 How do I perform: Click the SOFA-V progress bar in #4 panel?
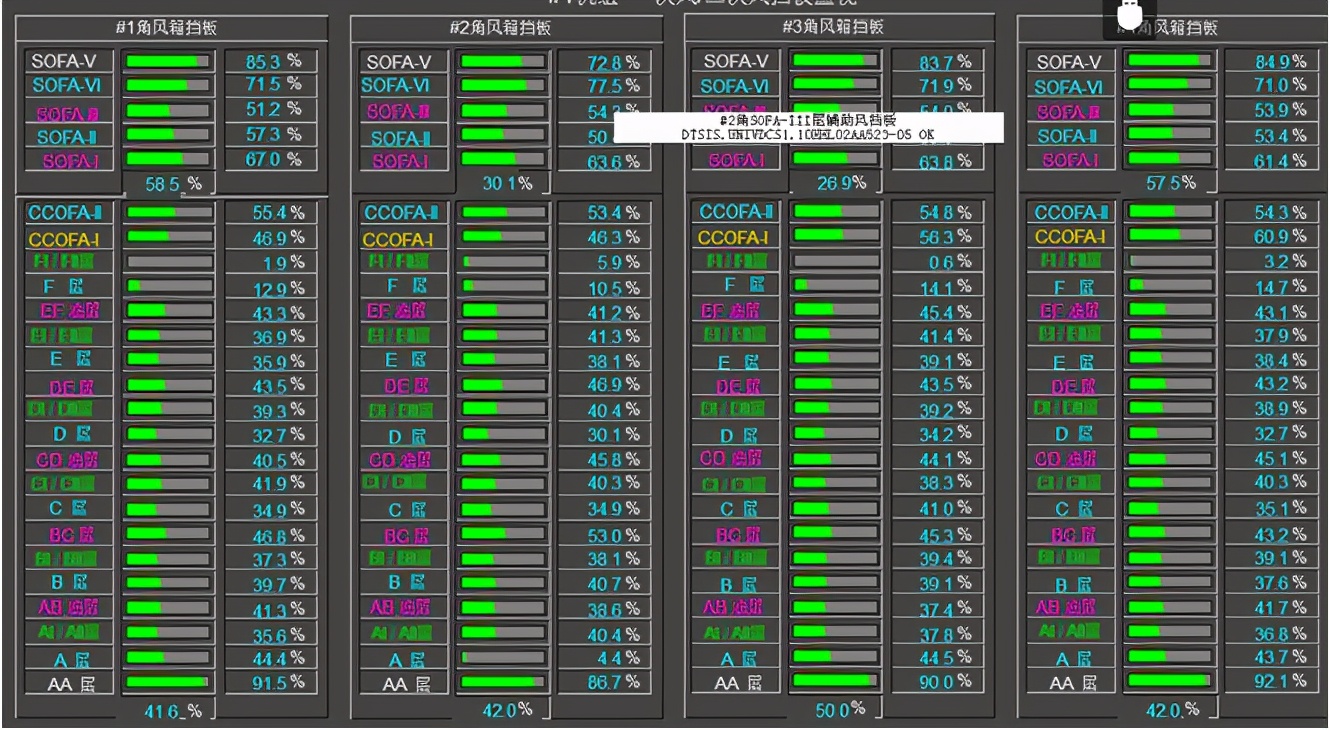pos(1169,62)
